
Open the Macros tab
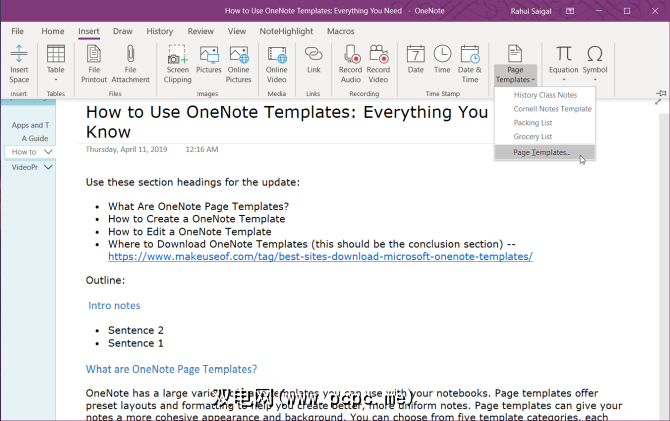341,31
